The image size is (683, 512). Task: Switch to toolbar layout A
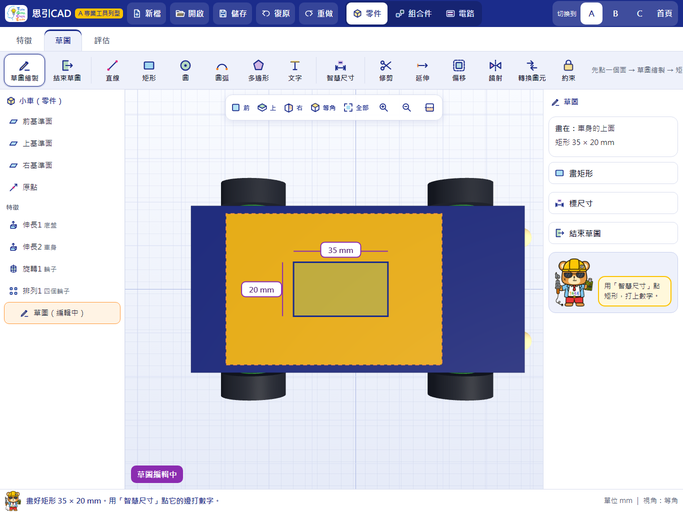coord(592,14)
